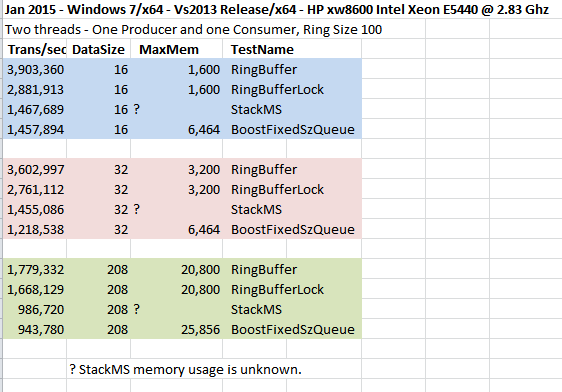Image resolution: width=562 pixels, height=392 pixels.
Task: Select the StackMS memory usage footnote cell
Action: pyautogui.click(x=185, y=369)
